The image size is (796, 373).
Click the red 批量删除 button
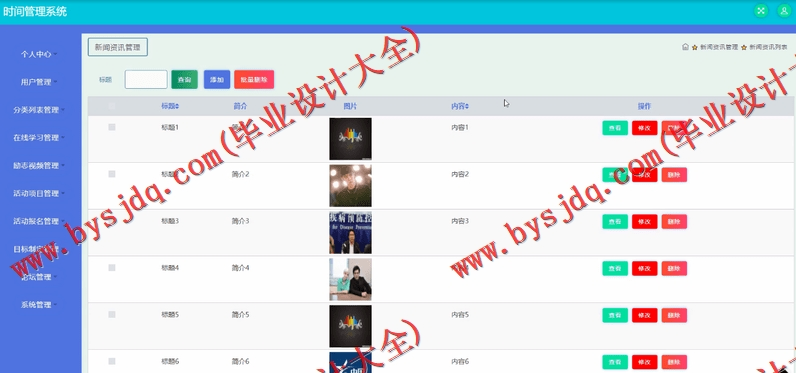254,80
